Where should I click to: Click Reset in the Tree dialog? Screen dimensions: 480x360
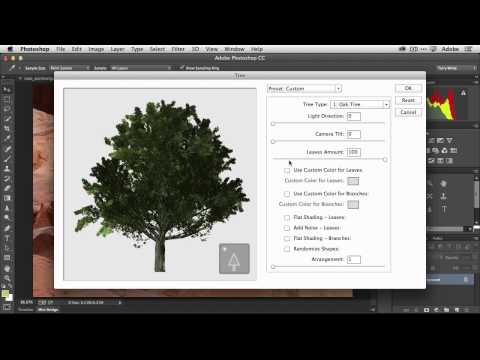pos(408,100)
